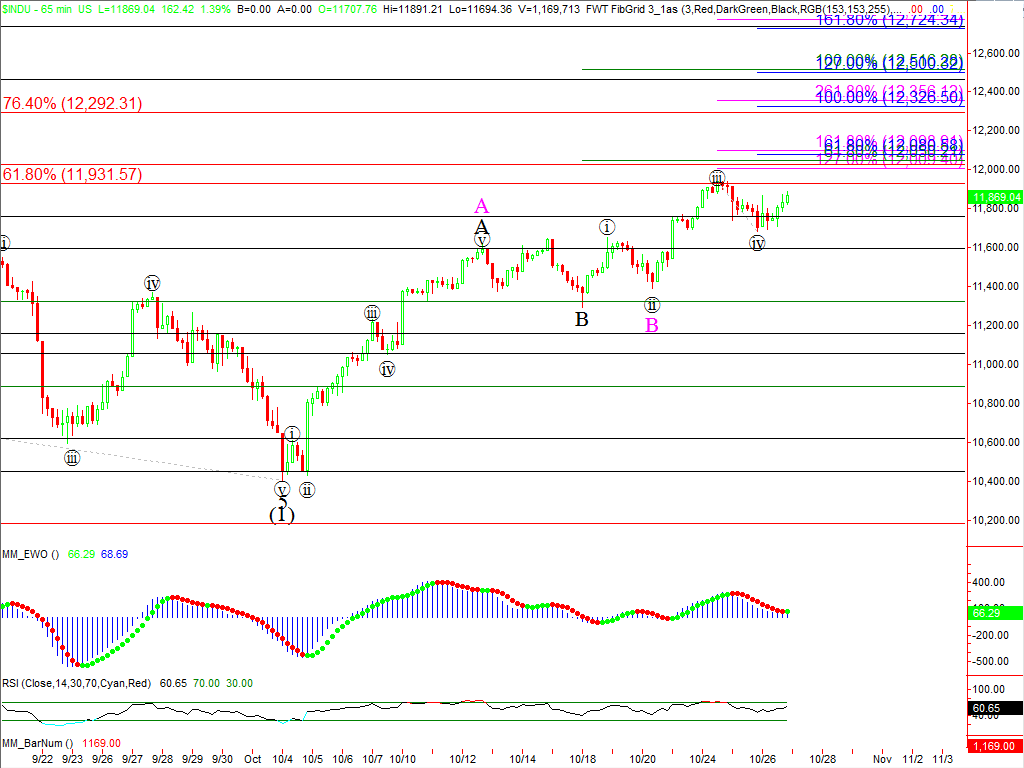Click the 10,200.00 price axis label
Viewport: 1024px width, 768px height.
pos(996,521)
